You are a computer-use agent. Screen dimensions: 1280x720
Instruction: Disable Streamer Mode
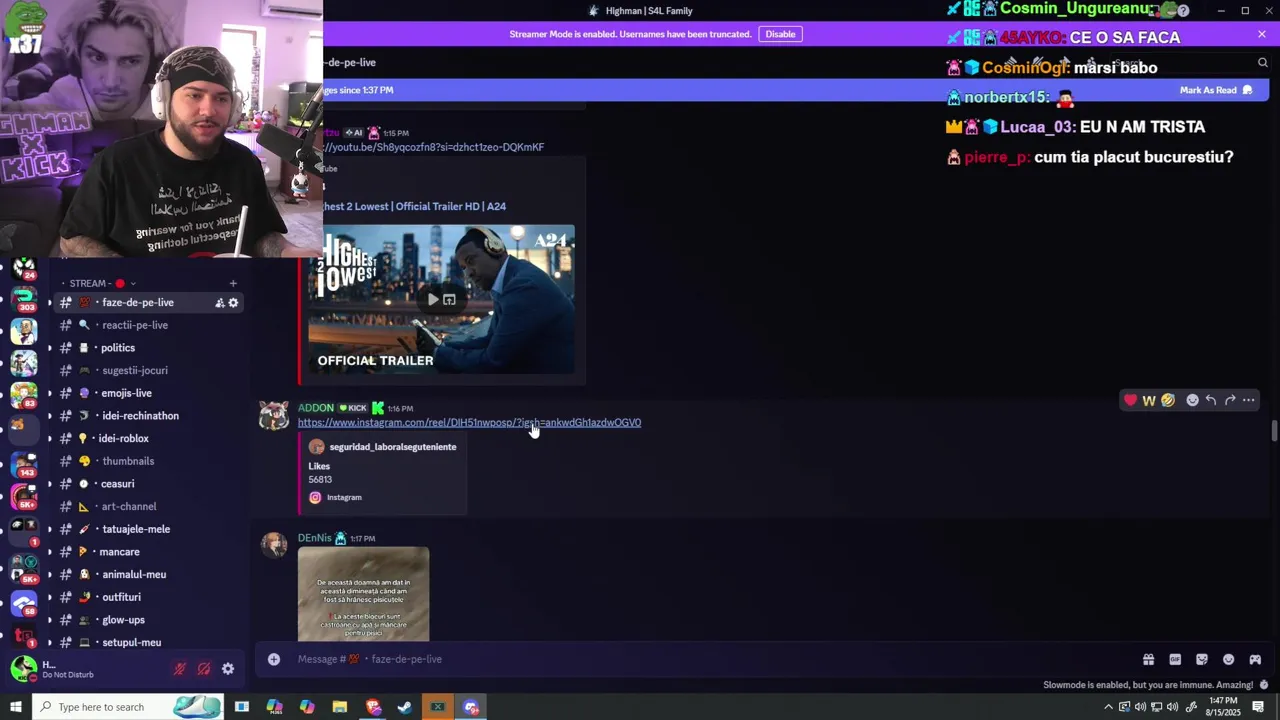click(x=780, y=34)
